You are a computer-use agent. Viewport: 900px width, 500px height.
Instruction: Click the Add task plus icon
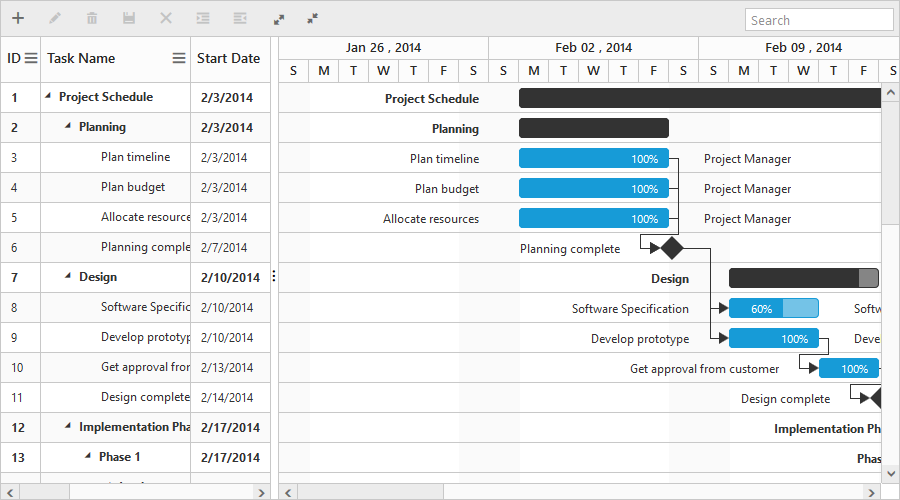click(x=18, y=18)
